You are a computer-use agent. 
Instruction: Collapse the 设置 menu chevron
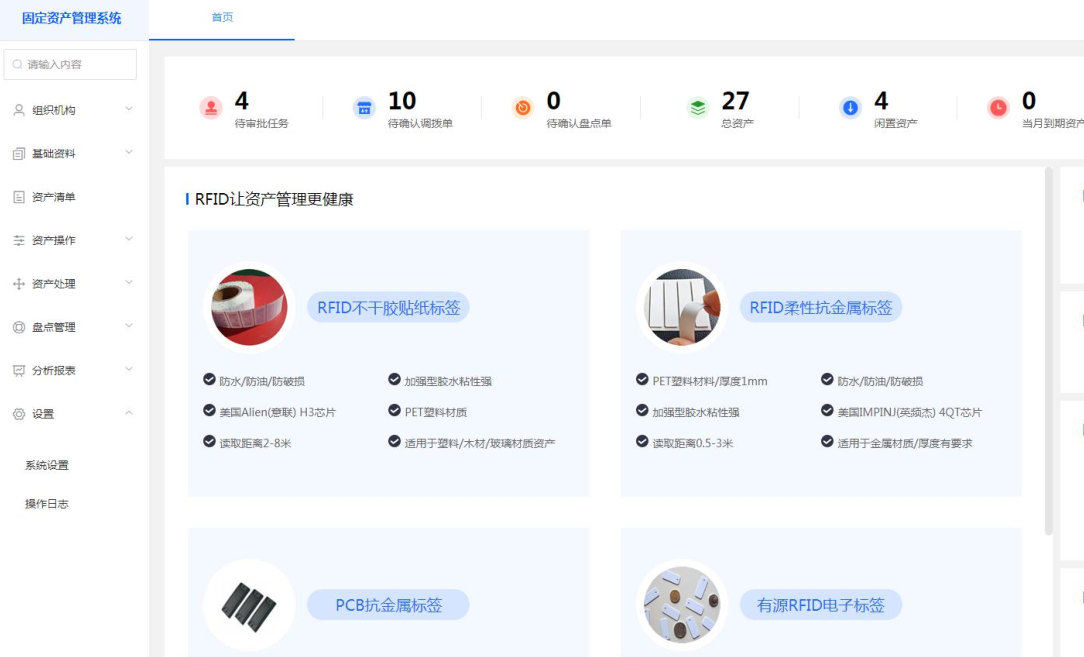click(x=129, y=414)
